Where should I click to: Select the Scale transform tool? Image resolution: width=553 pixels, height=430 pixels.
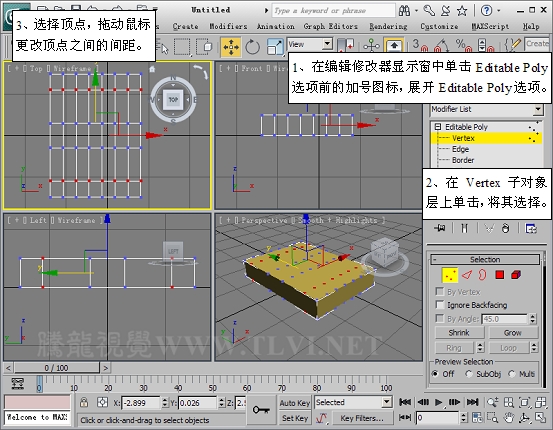275,47
